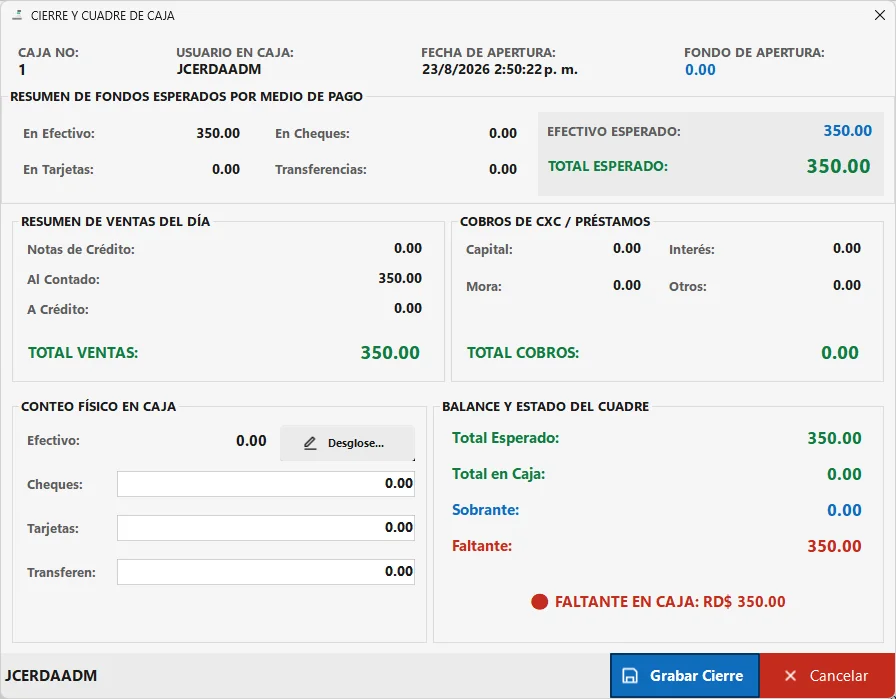Cancel the cash register closing

point(827,676)
